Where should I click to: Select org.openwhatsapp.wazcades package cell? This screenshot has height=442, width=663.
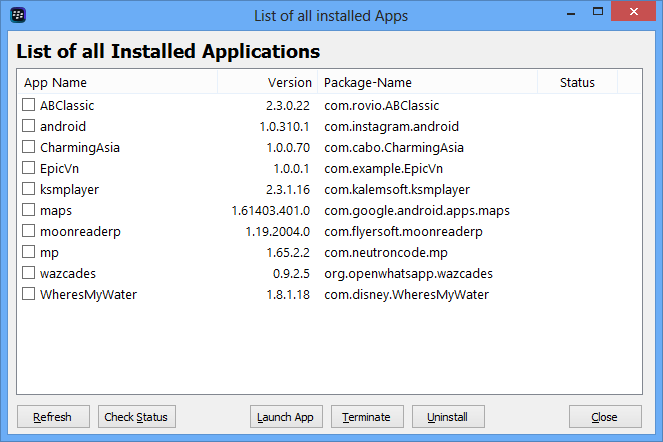408,274
